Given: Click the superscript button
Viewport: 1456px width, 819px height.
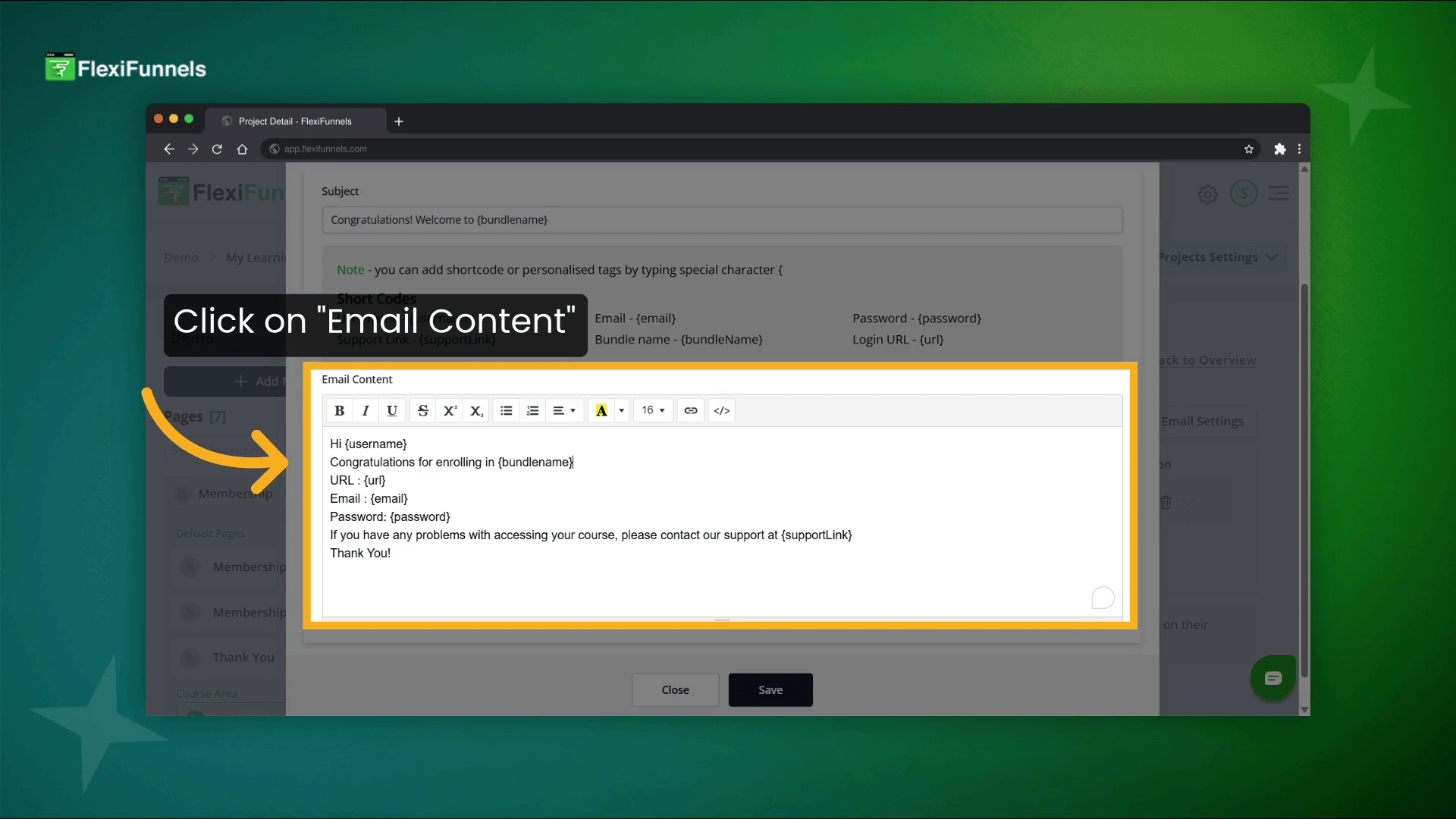Looking at the screenshot, I should 450,410.
